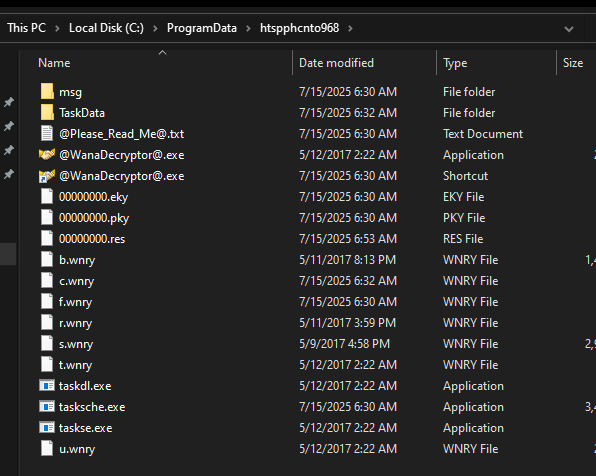Click the 5/11/2017 3:59 PM date cell
The height and width of the screenshot is (476, 596).
pos(347,323)
